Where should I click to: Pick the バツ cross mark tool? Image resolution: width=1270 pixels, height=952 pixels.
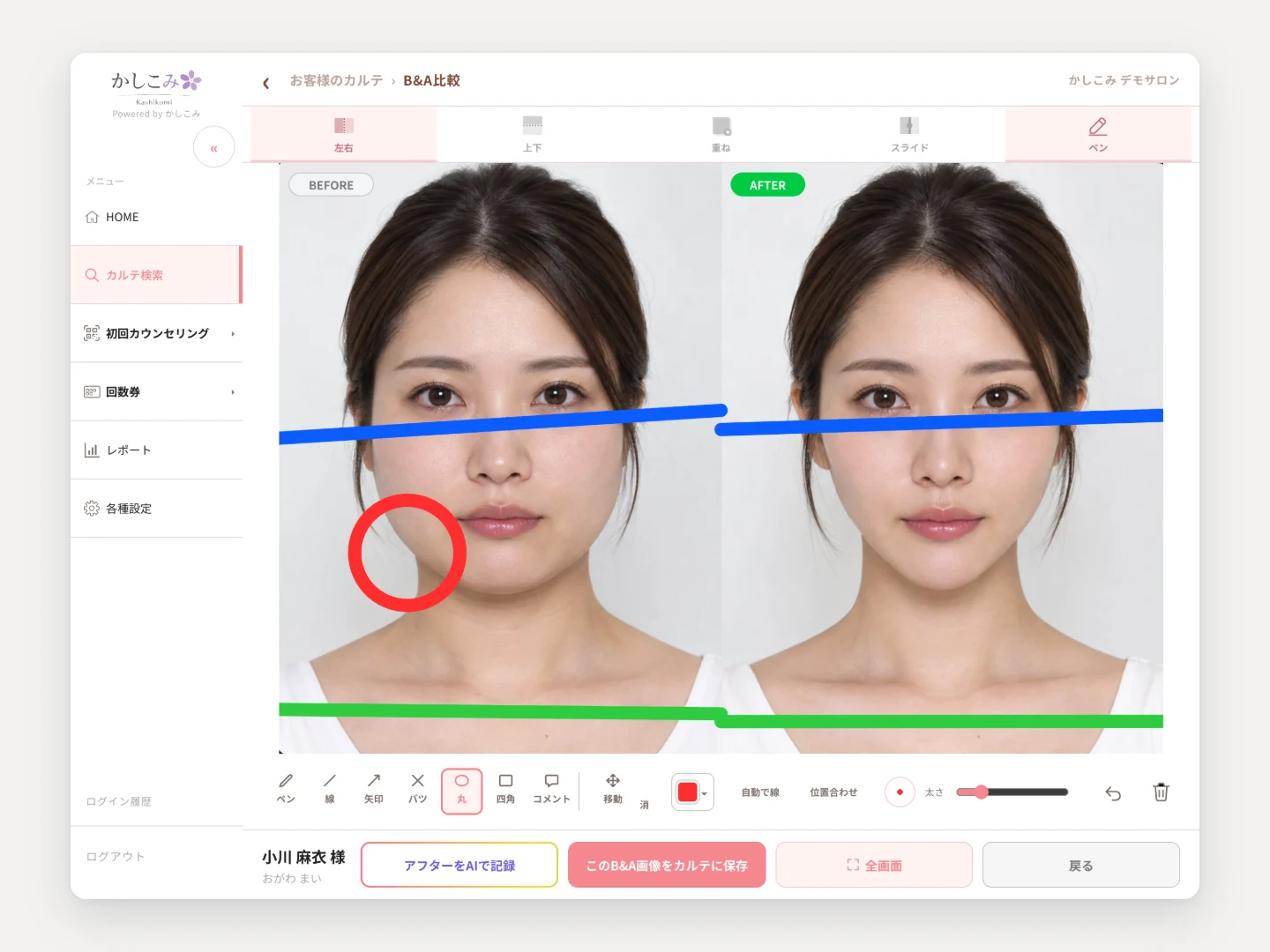pyautogui.click(x=418, y=789)
